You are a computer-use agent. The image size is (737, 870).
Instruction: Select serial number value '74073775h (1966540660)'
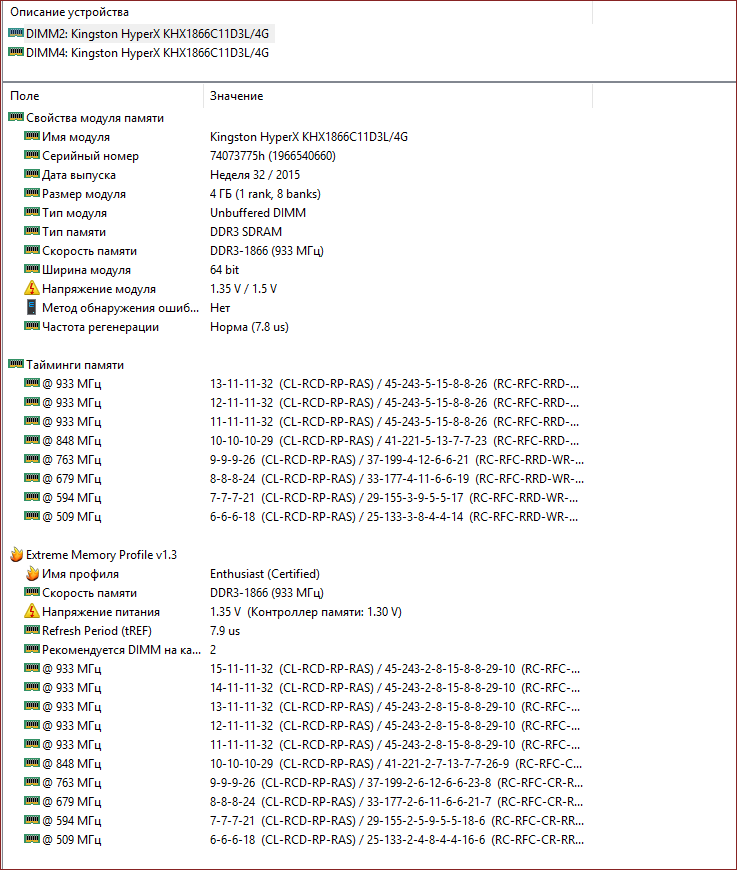click(272, 156)
